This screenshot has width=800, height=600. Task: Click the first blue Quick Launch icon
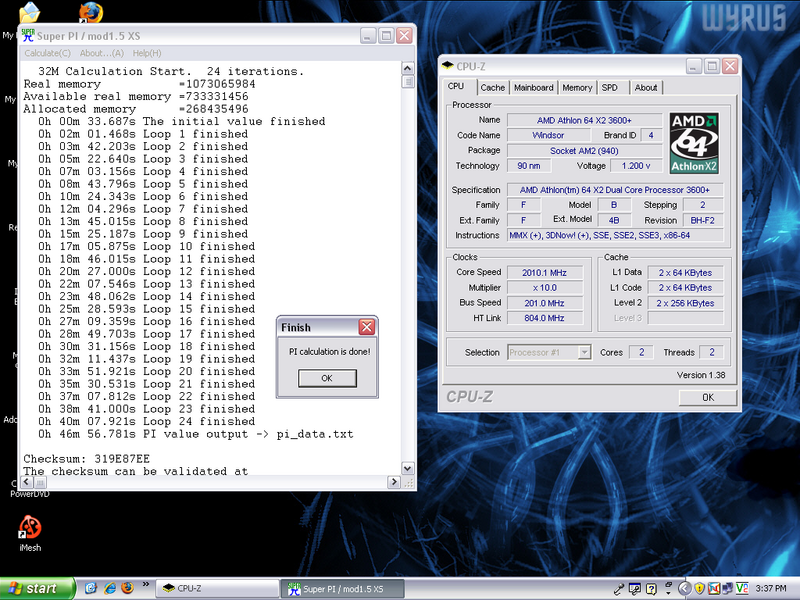click(x=91, y=588)
